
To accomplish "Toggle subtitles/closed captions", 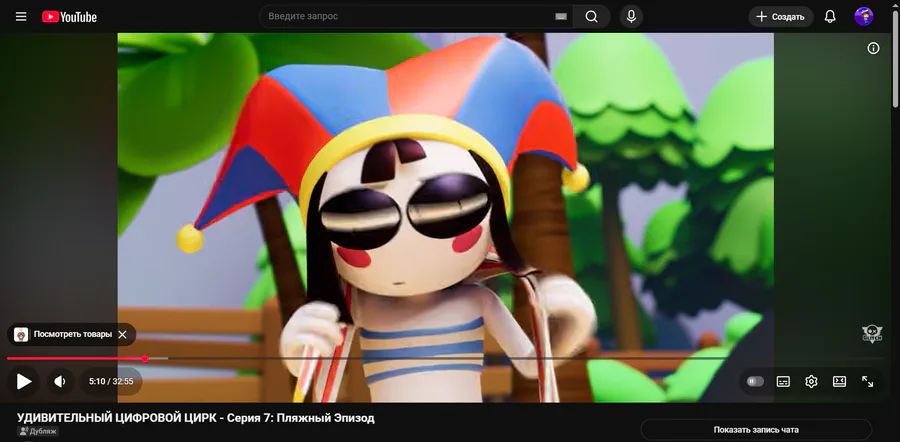I will 783,381.
